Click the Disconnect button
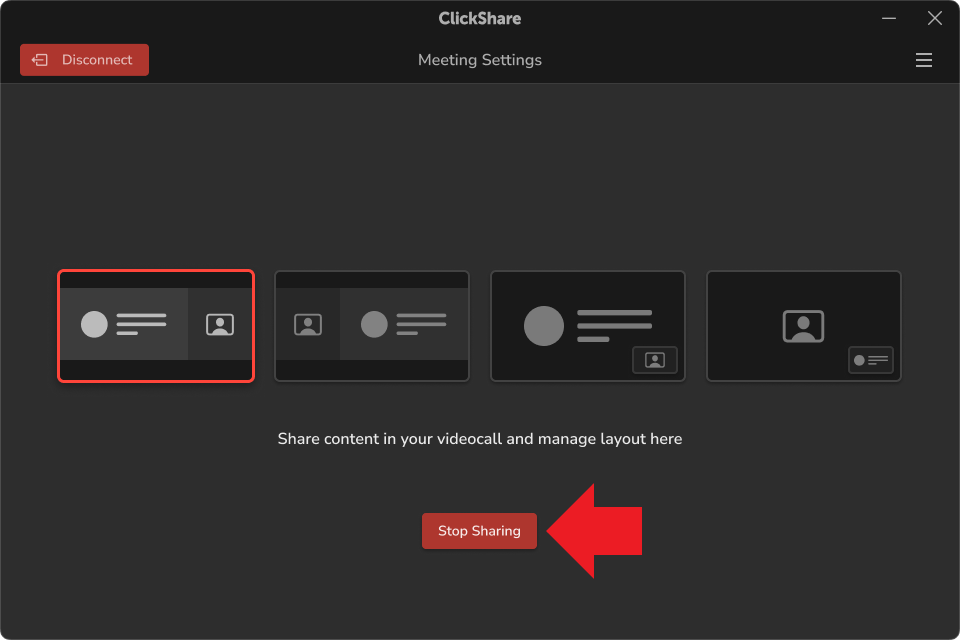 pos(84,60)
